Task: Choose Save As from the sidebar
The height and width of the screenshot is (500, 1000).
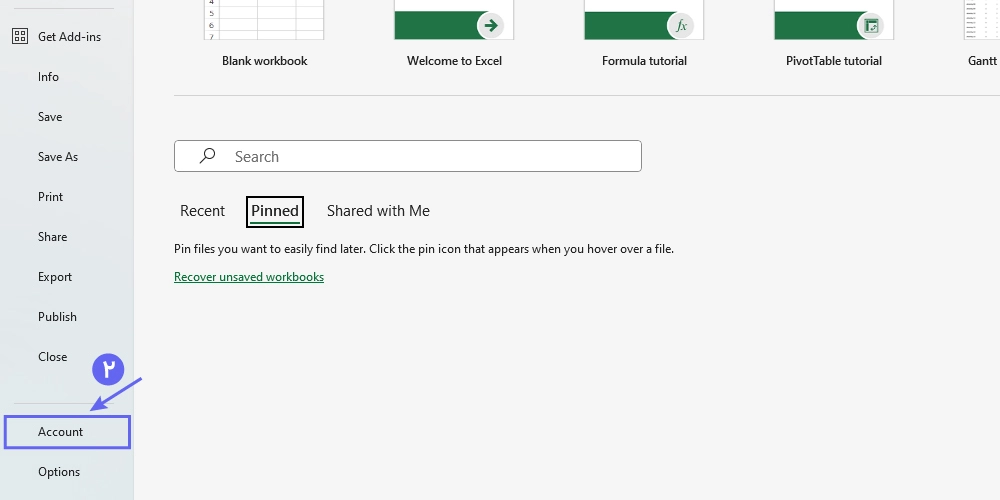Action: 58,157
